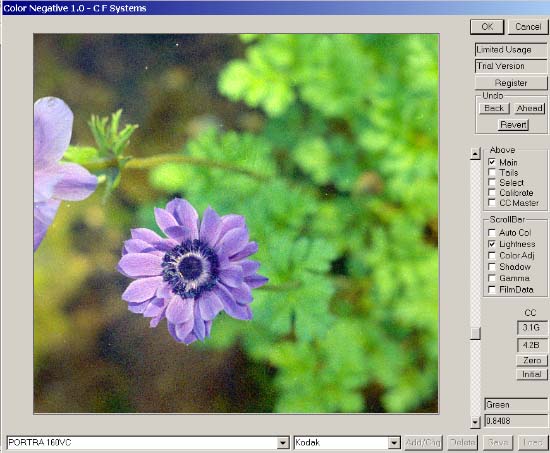Viewport: 550px width, 453px height.
Task: Revert all changes
Action: point(513,125)
